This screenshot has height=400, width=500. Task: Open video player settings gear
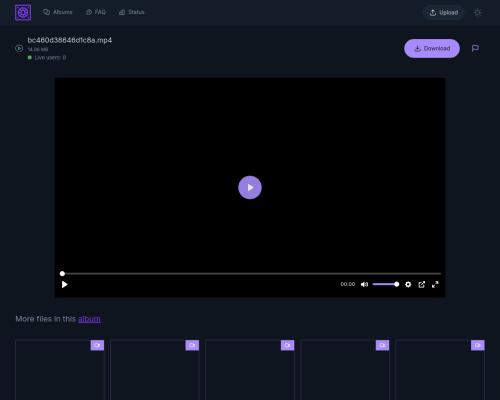[x=408, y=284]
